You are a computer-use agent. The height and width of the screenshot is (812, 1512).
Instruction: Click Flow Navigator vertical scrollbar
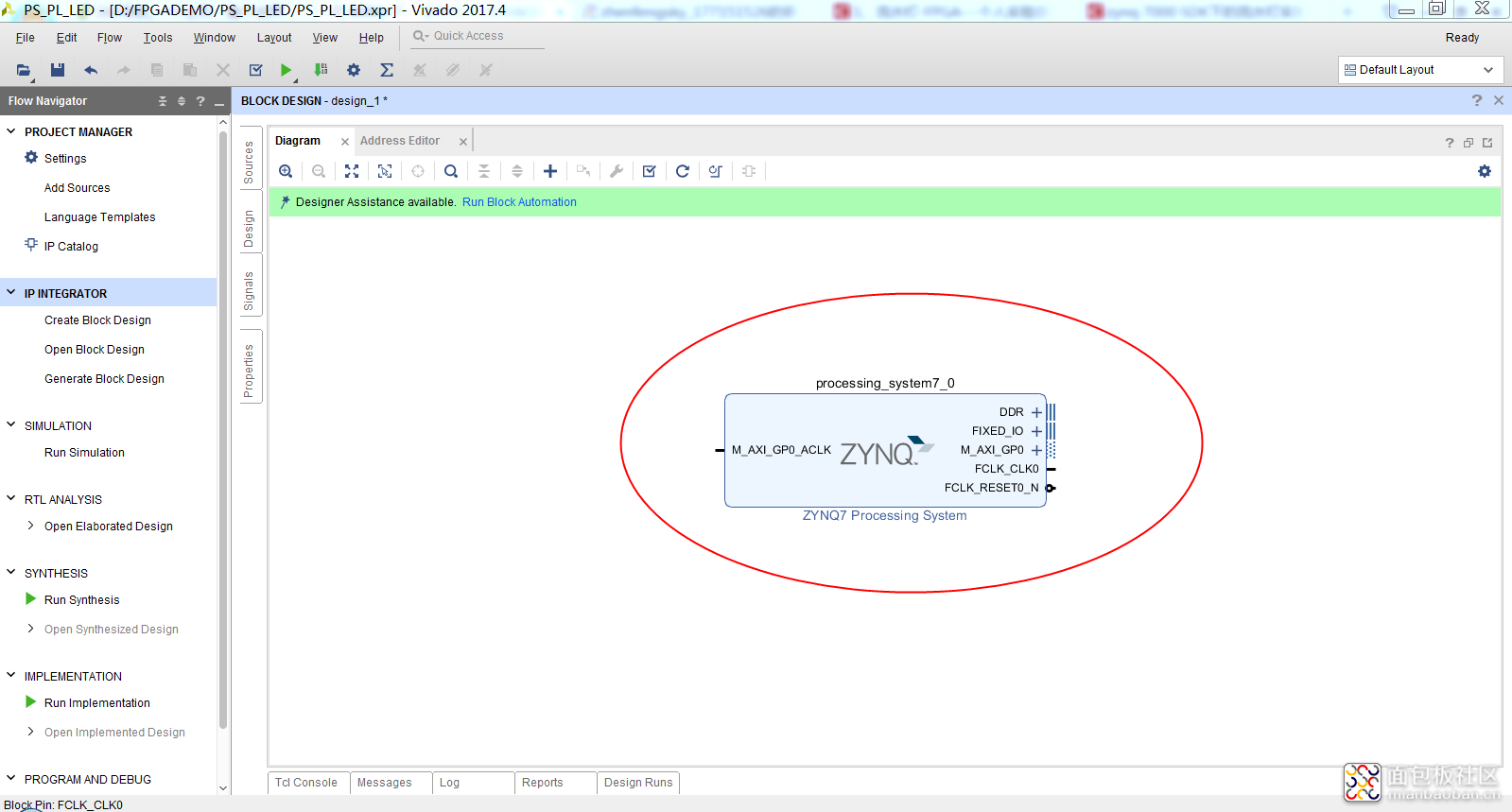click(x=223, y=430)
